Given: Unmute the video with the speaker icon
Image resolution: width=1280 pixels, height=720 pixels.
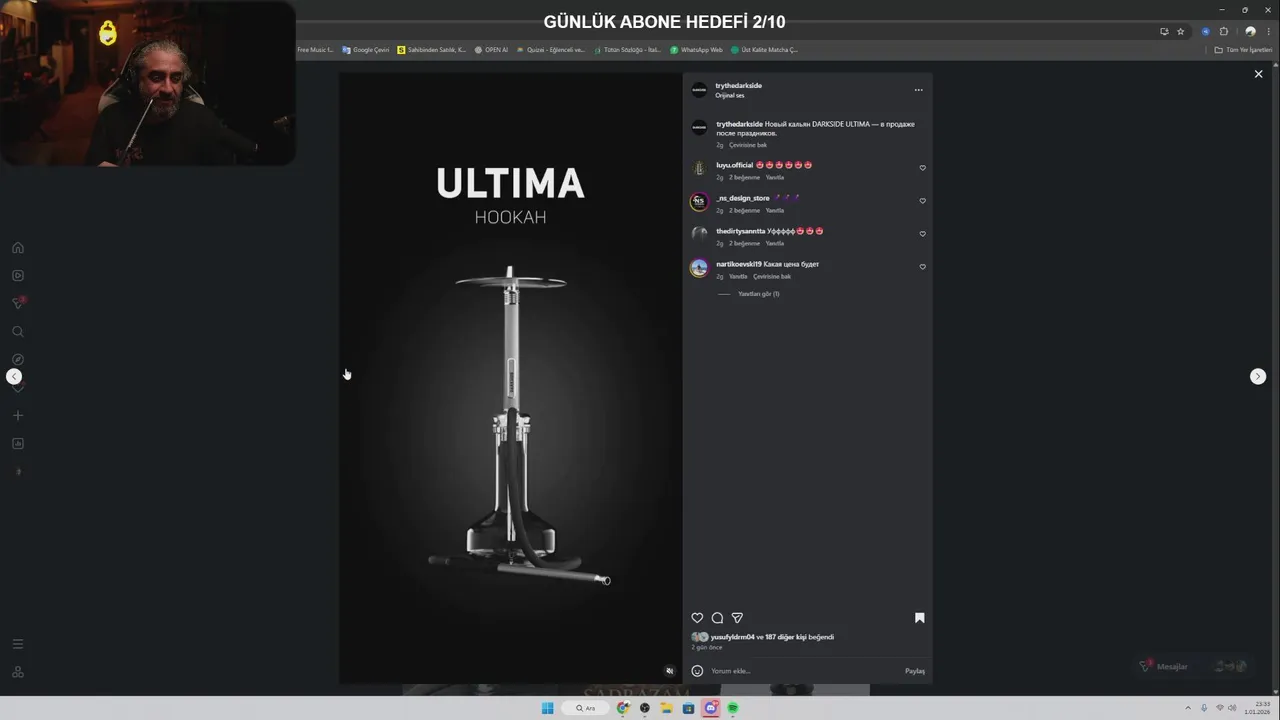Looking at the screenshot, I should click(x=670, y=671).
